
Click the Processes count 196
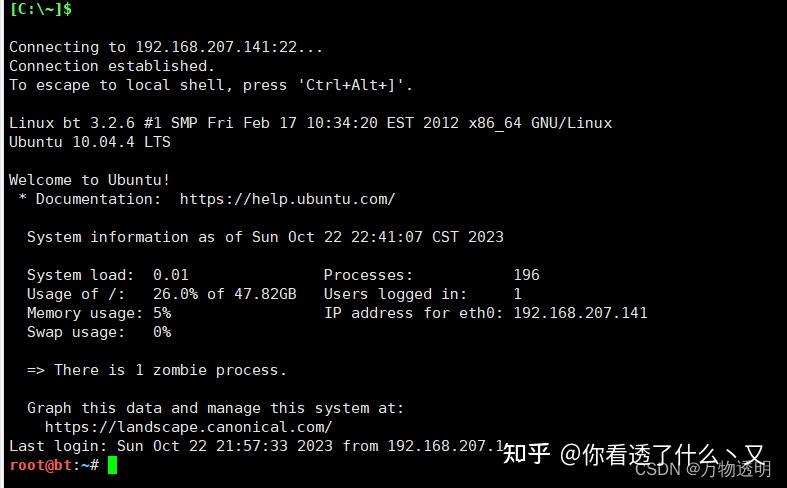tap(527, 275)
